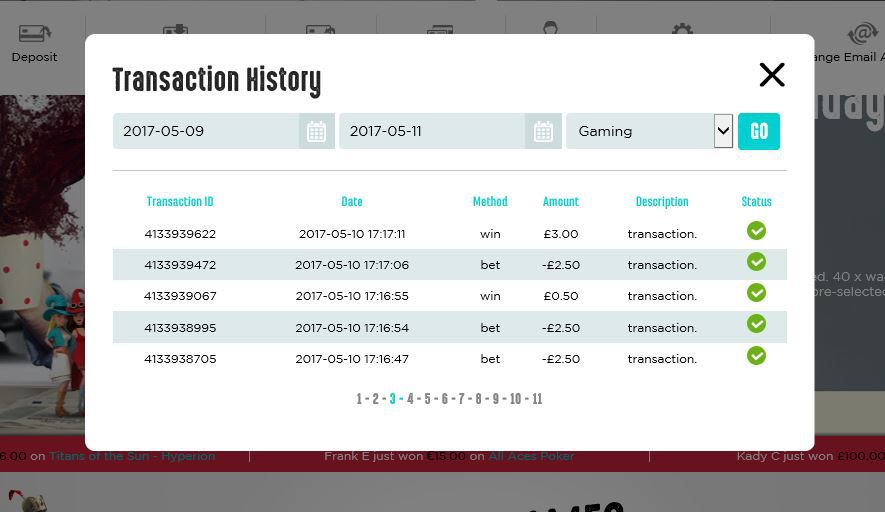The height and width of the screenshot is (512, 885).
Task: Click the user profile icon behind dialog
Action: pyautogui.click(x=550, y=28)
